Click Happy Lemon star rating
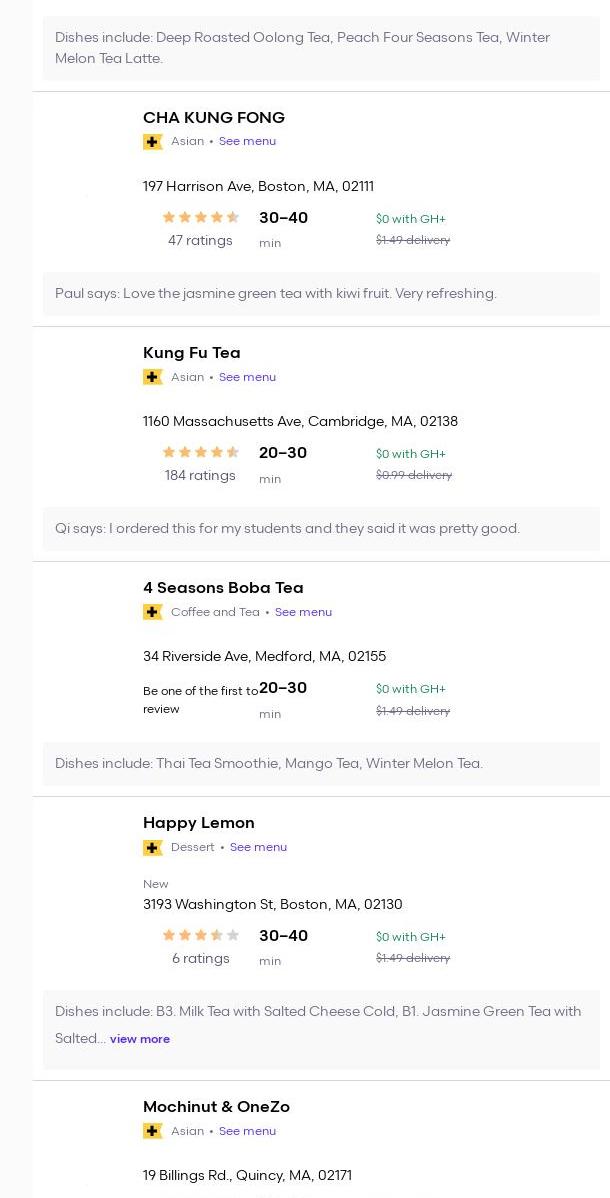610x1198 pixels. click(201, 936)
